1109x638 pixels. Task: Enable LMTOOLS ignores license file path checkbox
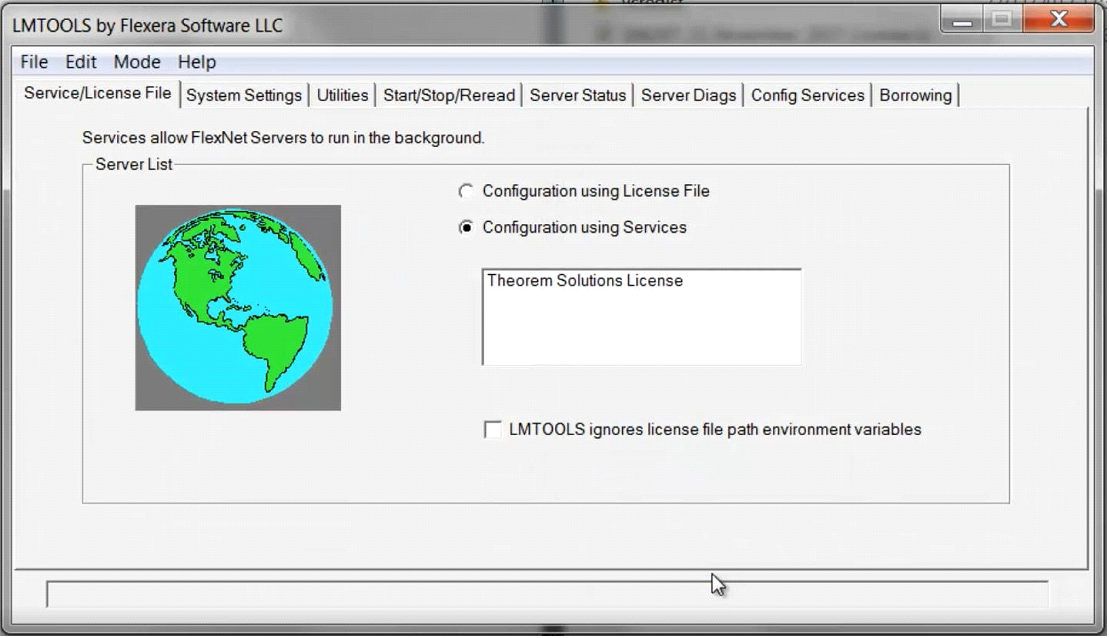[493, 430]
